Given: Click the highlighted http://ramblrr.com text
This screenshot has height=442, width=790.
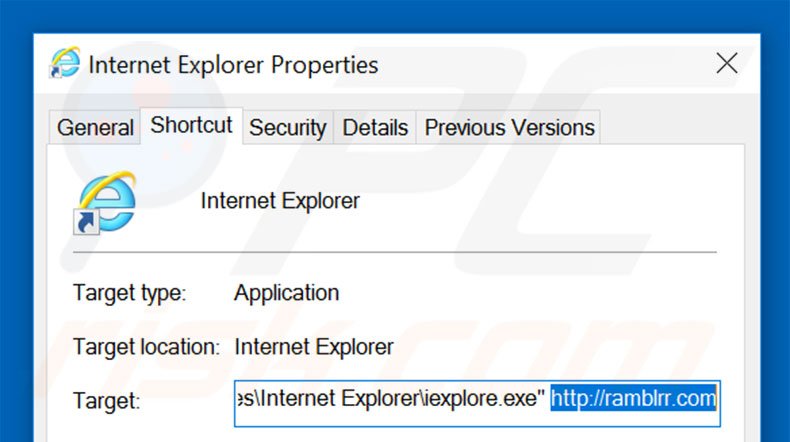Looking at the screenshot, I should click(634, 400).
